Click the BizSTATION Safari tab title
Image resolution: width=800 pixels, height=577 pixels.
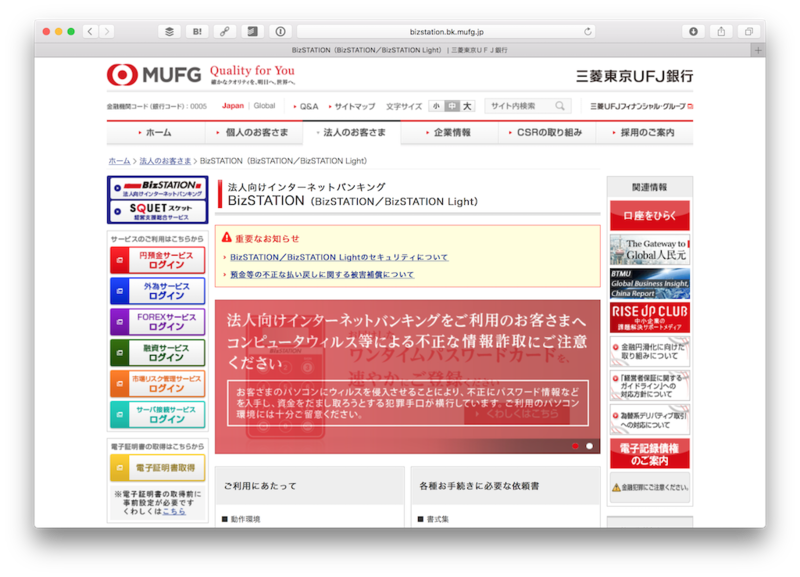click(399, 50)
